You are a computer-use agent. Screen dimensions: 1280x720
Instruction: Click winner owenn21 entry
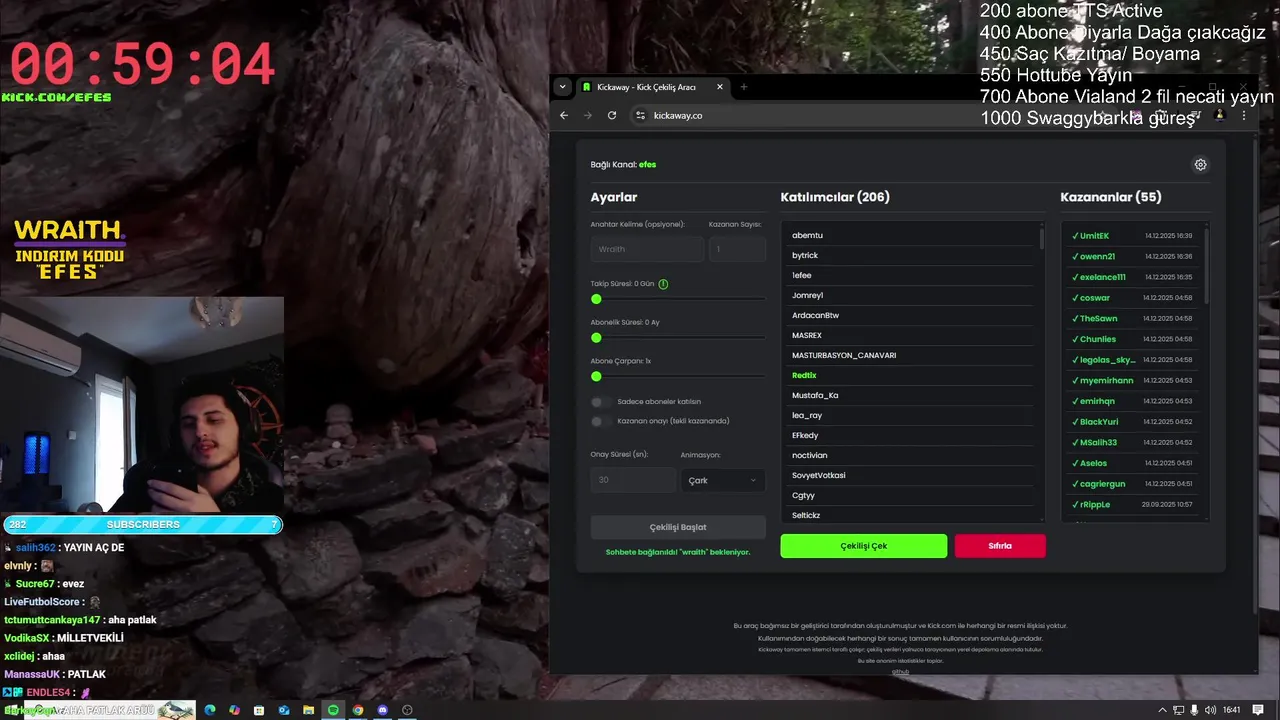[x=1132, y=256]
